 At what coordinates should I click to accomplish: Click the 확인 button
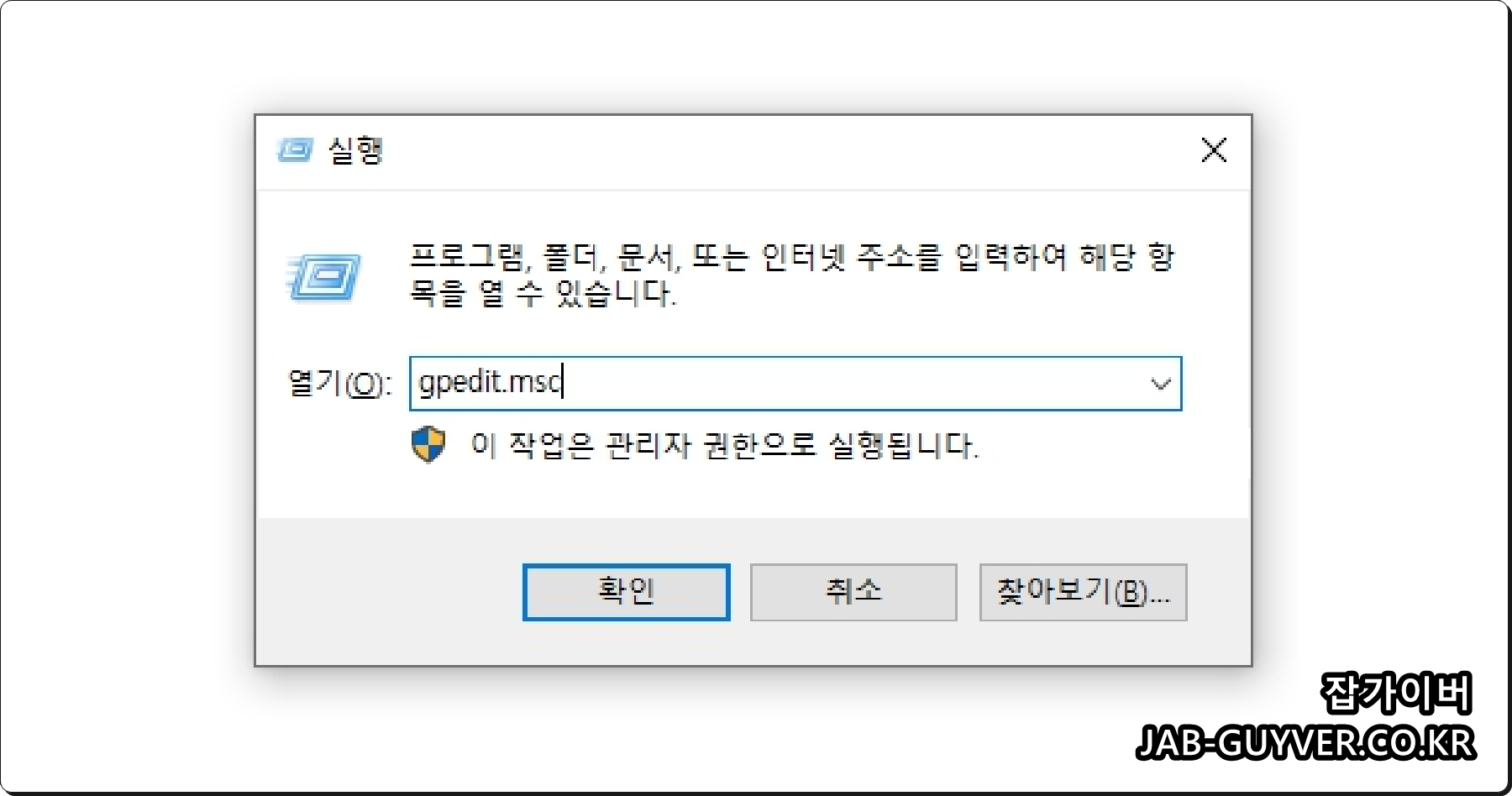tap(626, 592)
